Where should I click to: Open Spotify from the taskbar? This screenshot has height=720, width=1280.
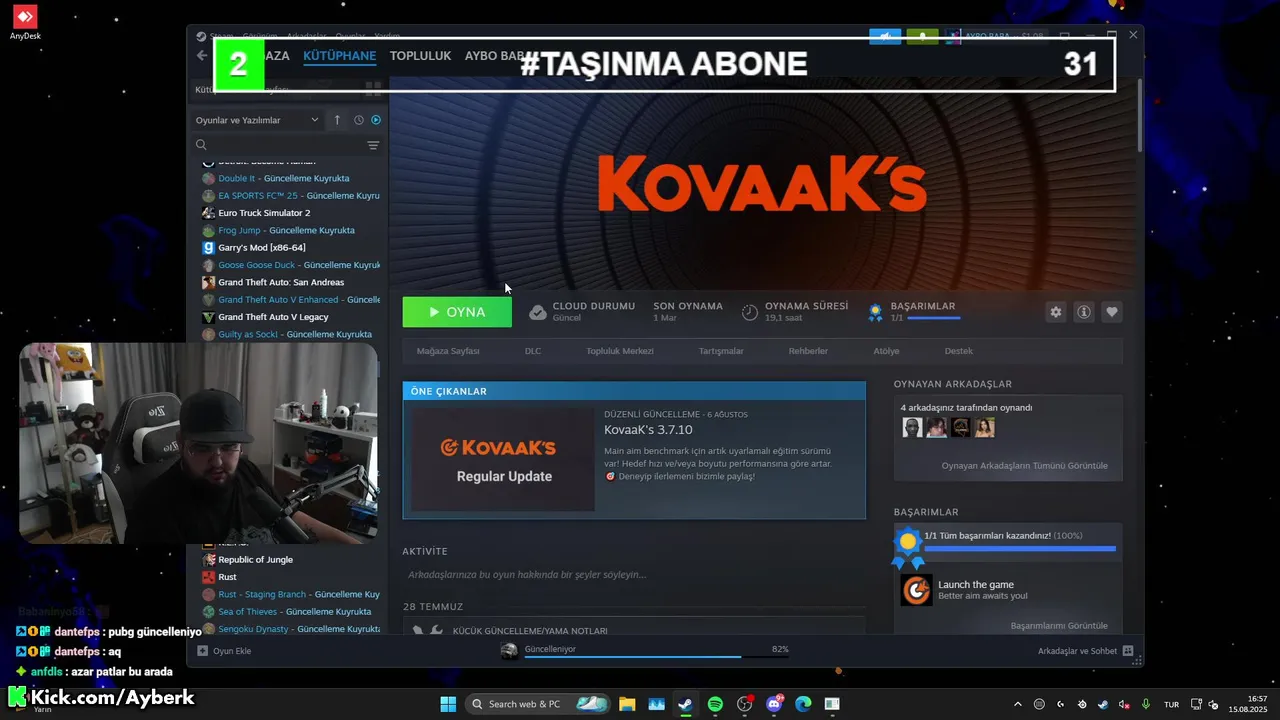coord(715,704)
